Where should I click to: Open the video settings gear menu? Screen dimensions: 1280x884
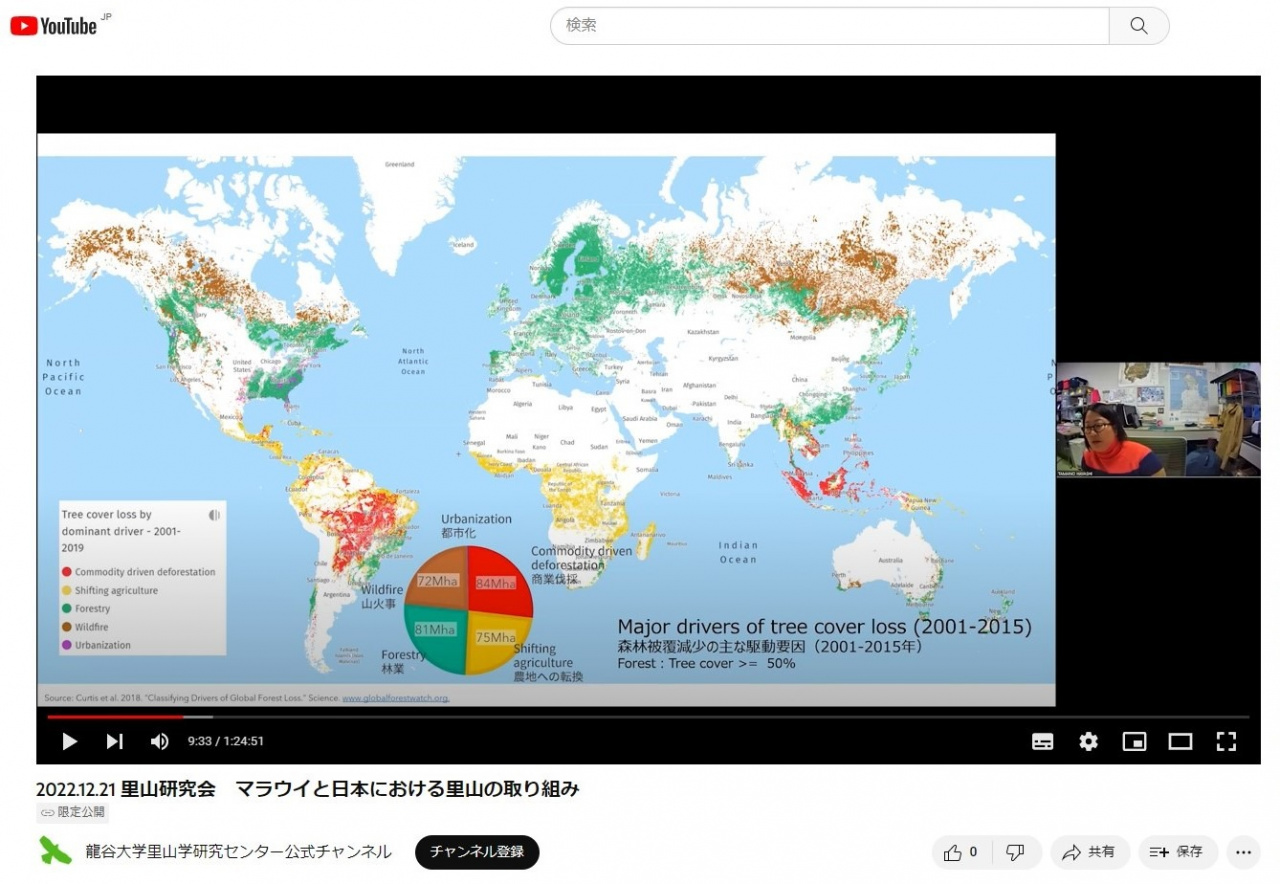1088,741
